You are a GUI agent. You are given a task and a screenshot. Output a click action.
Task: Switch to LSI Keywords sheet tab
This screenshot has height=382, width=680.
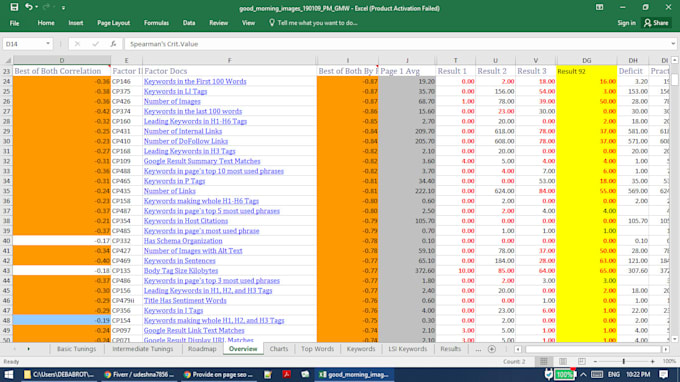[x=408, y=349]
